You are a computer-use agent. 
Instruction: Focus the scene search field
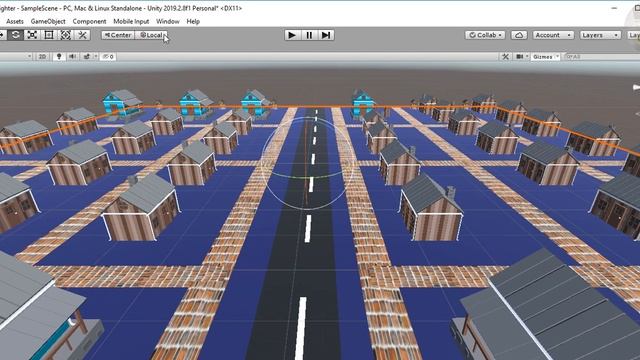click(602, 57)
